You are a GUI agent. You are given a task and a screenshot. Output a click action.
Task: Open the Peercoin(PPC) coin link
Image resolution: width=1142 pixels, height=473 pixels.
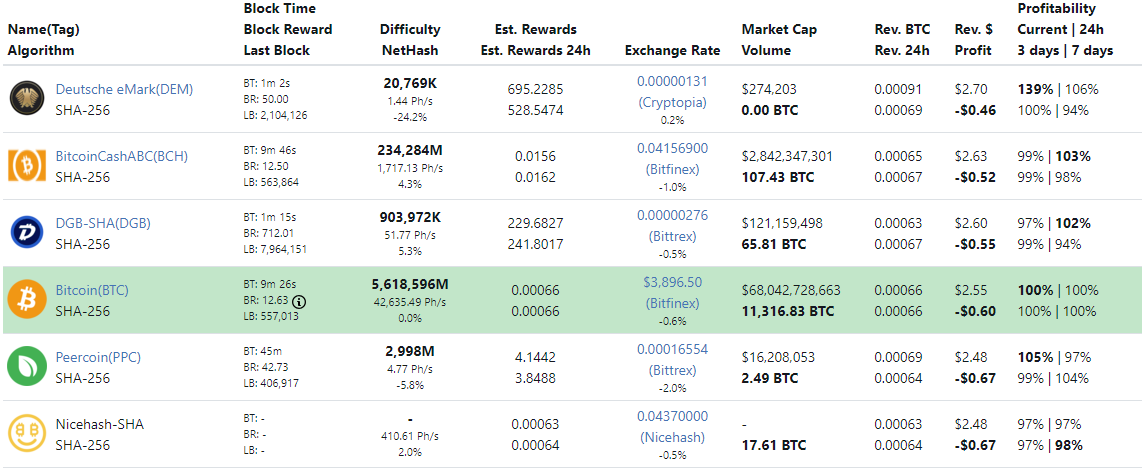click(98, 357)
